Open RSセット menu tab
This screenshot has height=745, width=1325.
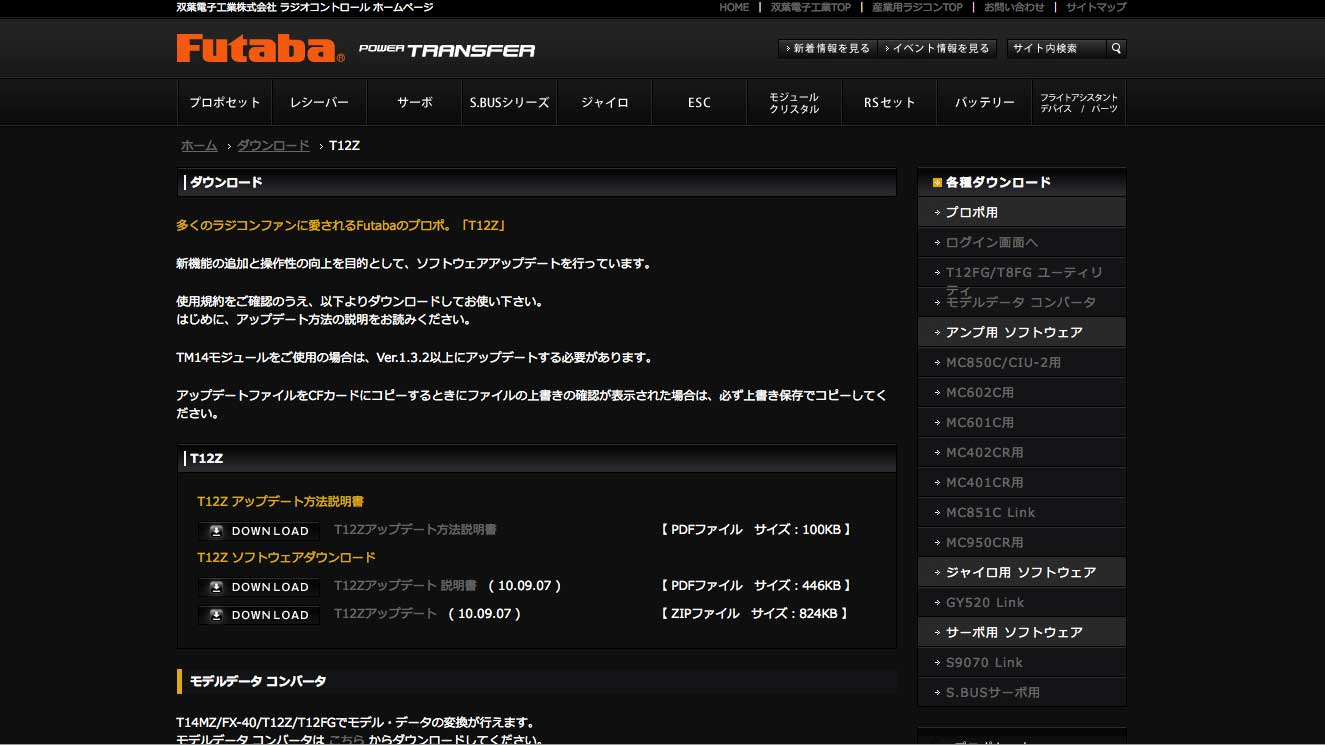coord(889,102)
